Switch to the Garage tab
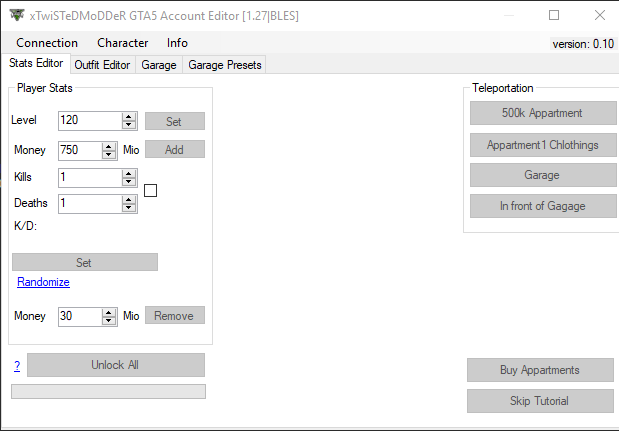The image size is (619, 431). 159,65
